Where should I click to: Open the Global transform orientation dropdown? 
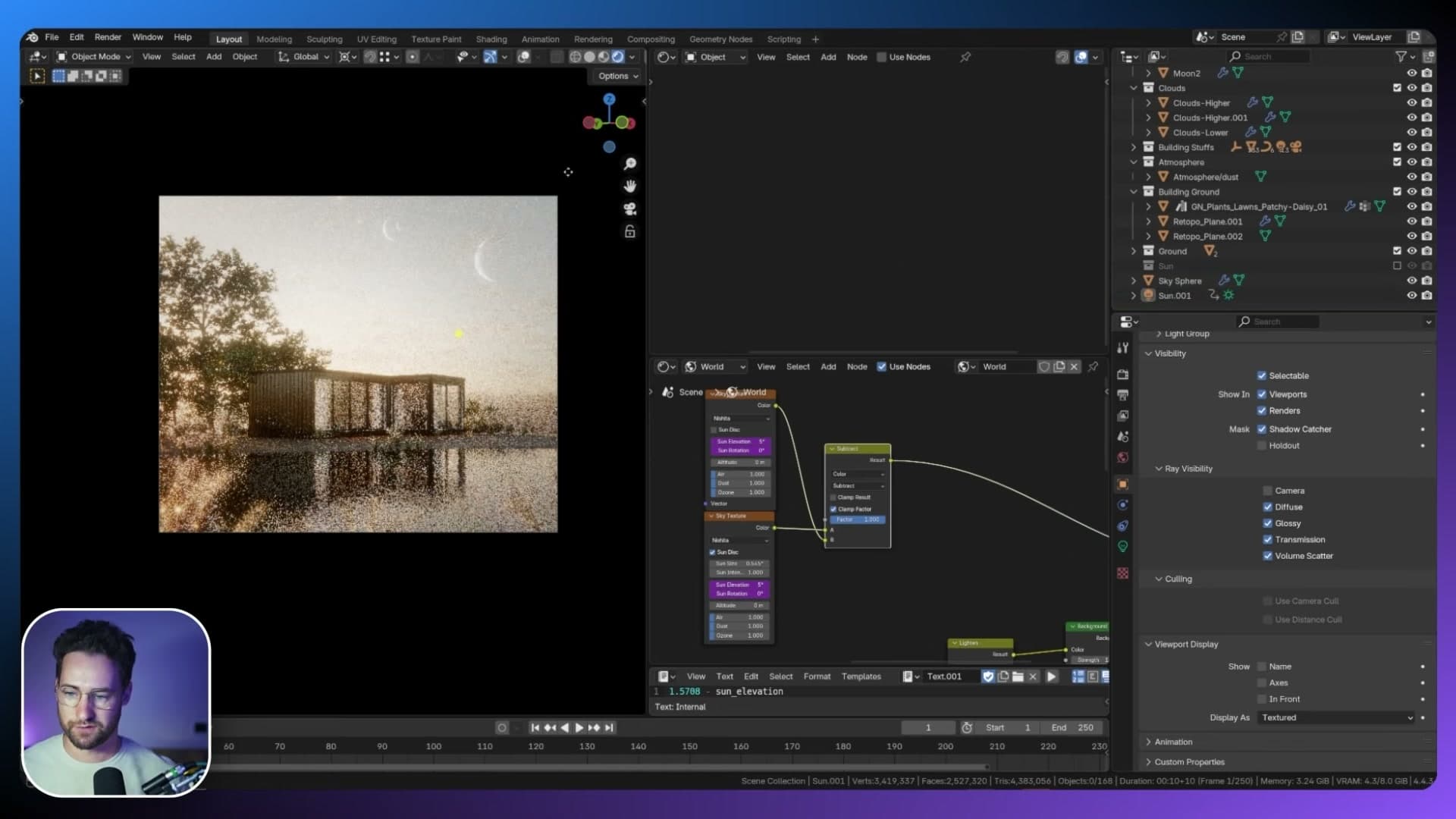click(x=304, y=57)
